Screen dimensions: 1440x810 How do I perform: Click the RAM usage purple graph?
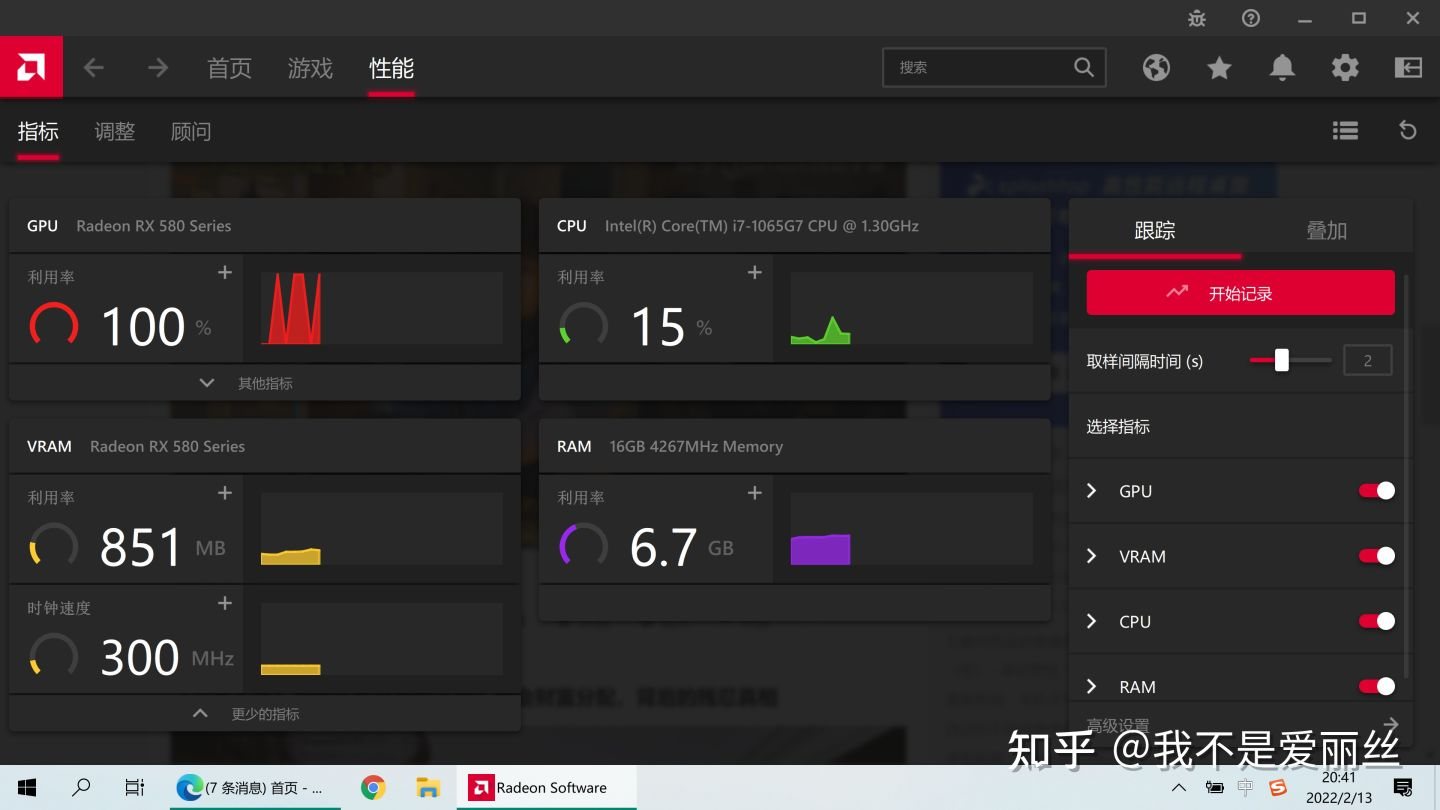911,528
